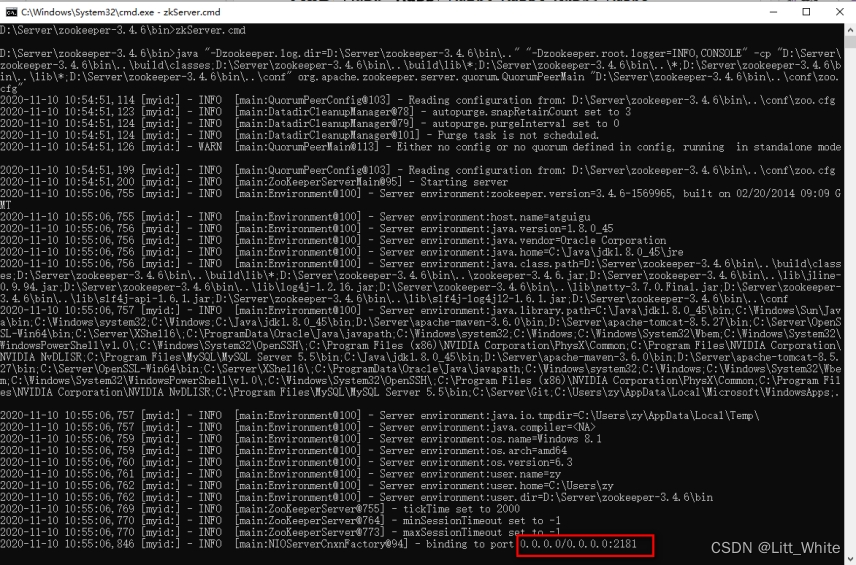The image size is (856, 565).
Task: Click the 'user.home=C:\Users\zy' line
Action: click(307, 486)
